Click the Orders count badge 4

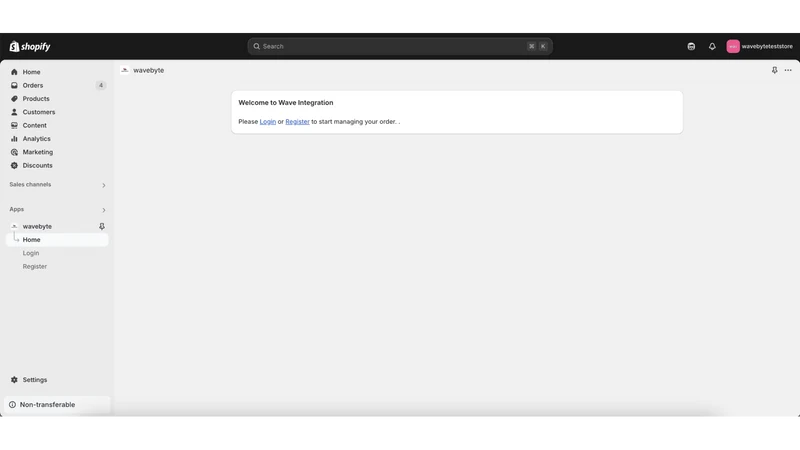point(101,85)
